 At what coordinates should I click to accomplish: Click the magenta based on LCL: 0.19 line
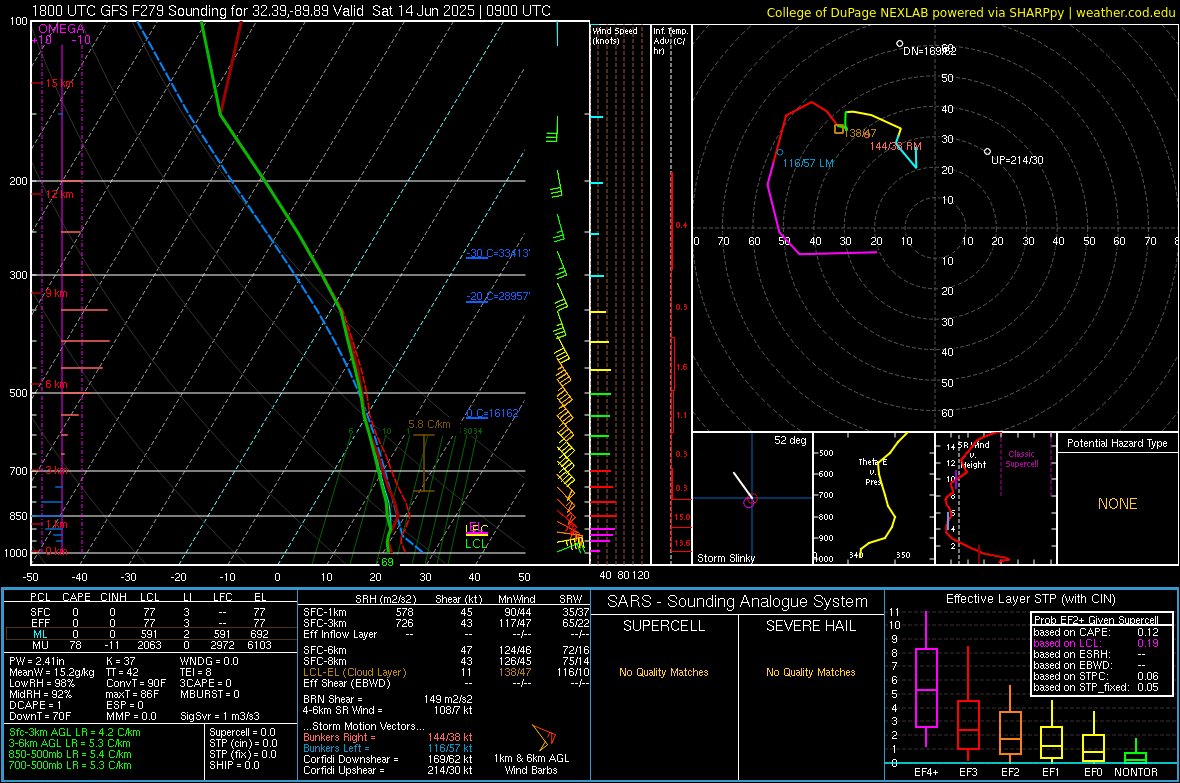[x=1096, y=644]
